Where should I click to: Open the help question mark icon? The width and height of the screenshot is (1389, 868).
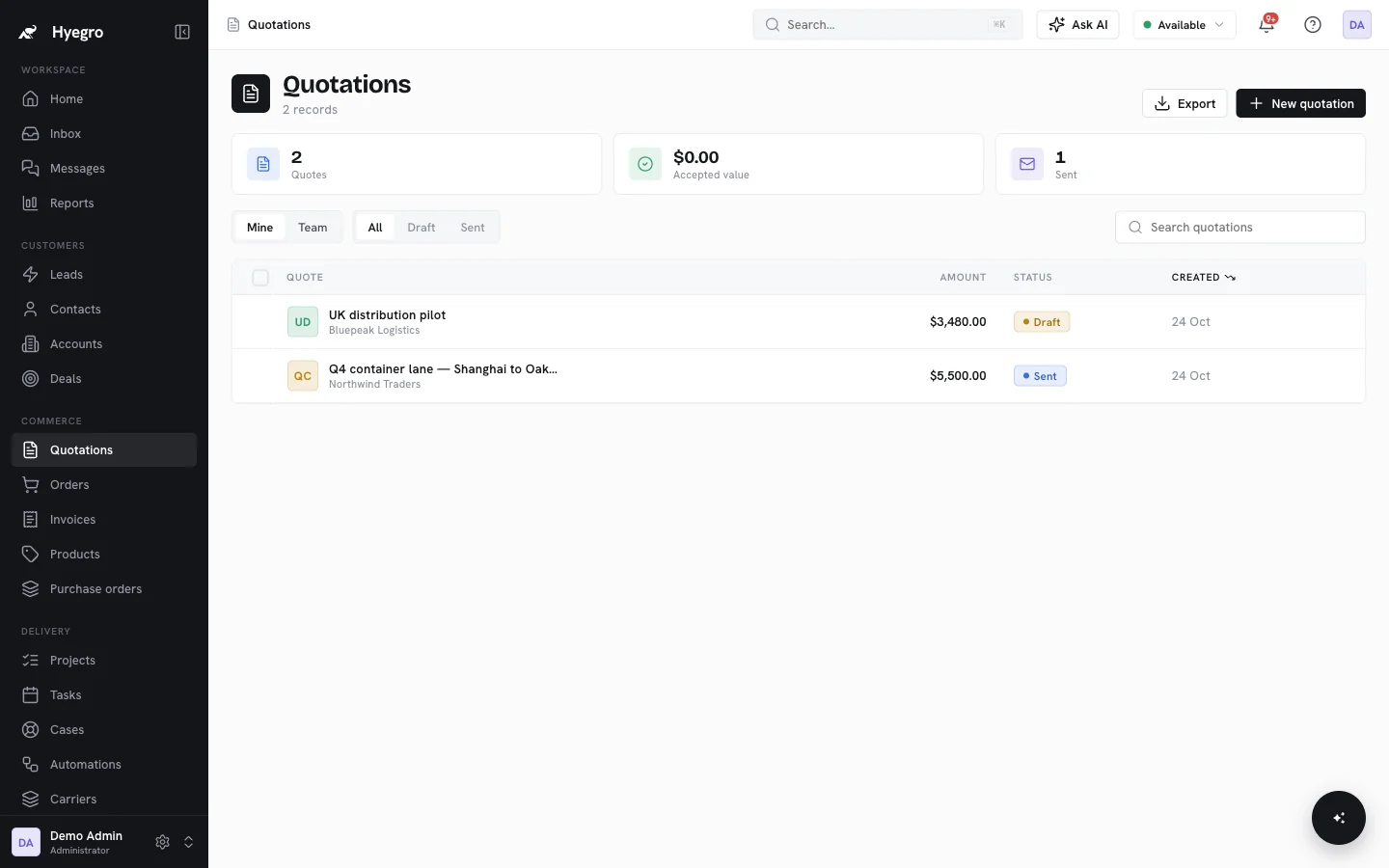coord(1313,25)
